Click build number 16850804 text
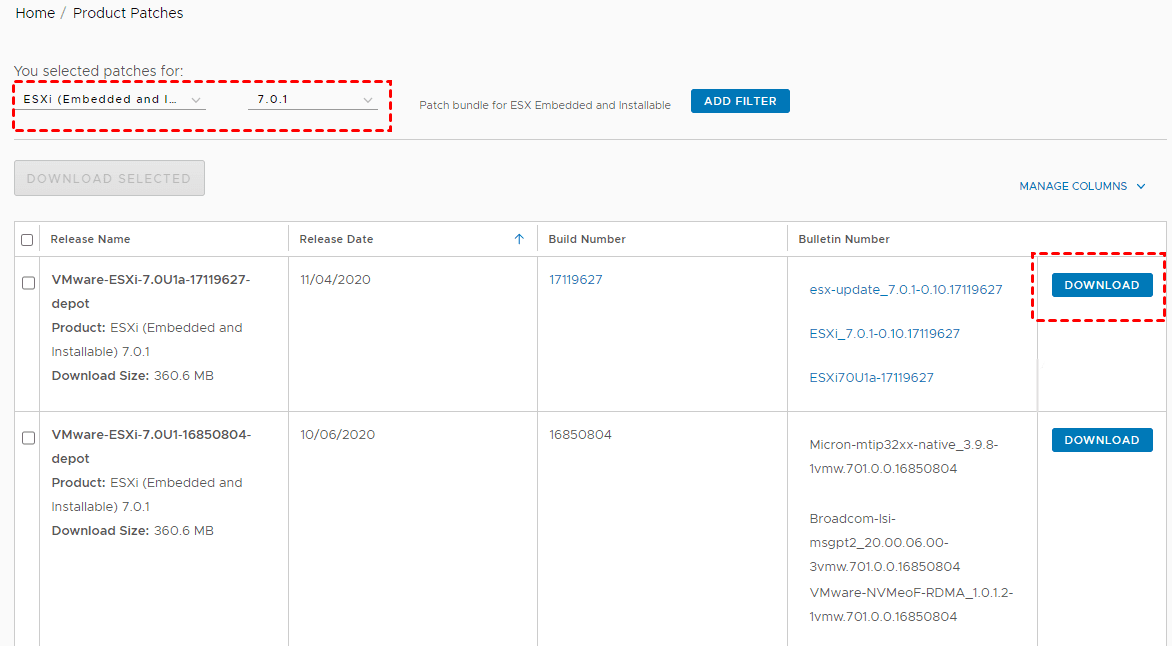The width and height of the screenshot is (1172, 646). click(x=580, y=434)
